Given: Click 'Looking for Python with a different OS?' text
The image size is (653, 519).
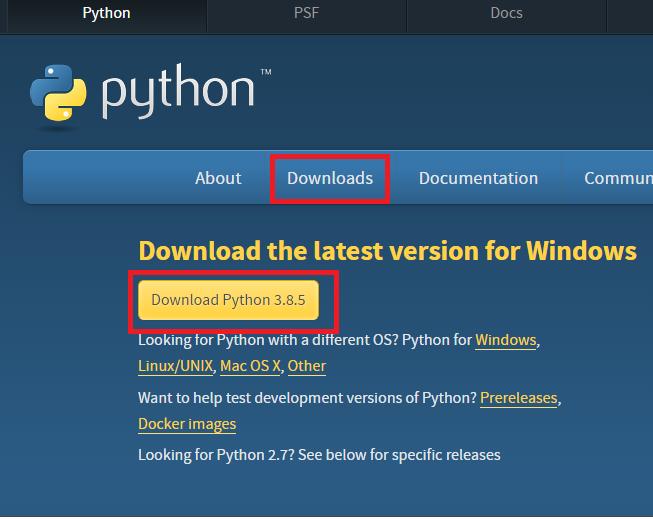Looking at the screenshot, I should [x=269, y=340].
